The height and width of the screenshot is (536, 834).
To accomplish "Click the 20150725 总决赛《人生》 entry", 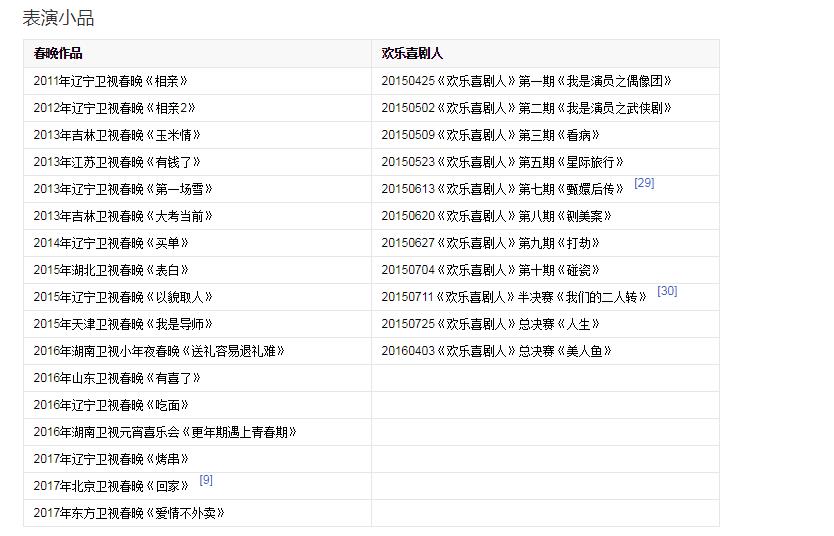I will tap(490, 324).
